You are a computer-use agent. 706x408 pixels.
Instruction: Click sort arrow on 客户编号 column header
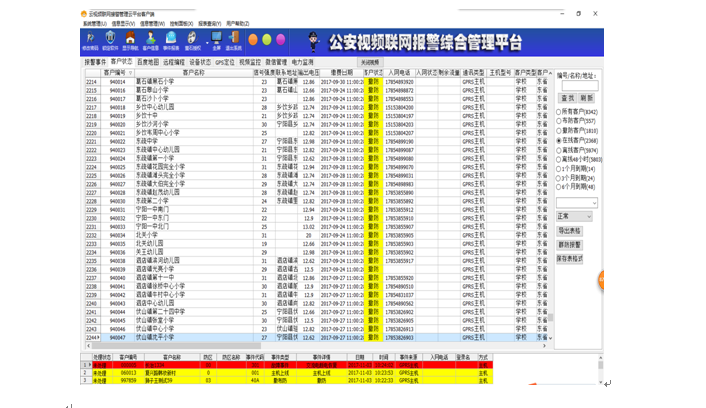131,73
